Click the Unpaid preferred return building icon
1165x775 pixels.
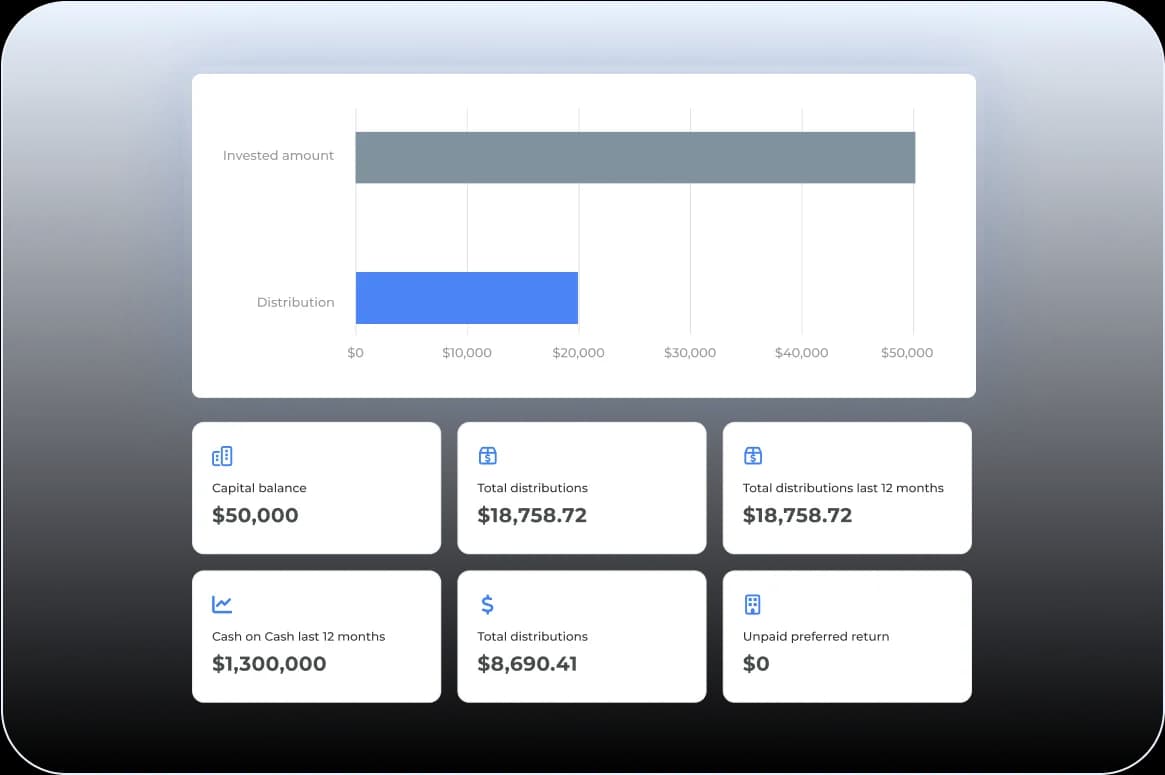point(753,604)
